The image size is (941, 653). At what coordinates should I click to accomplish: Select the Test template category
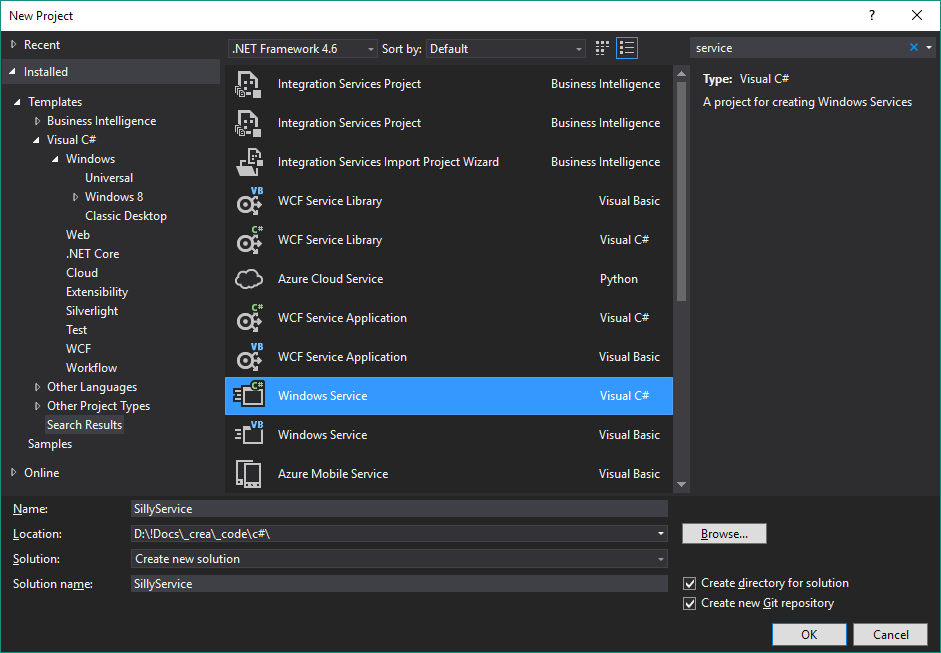coord(76,330)
